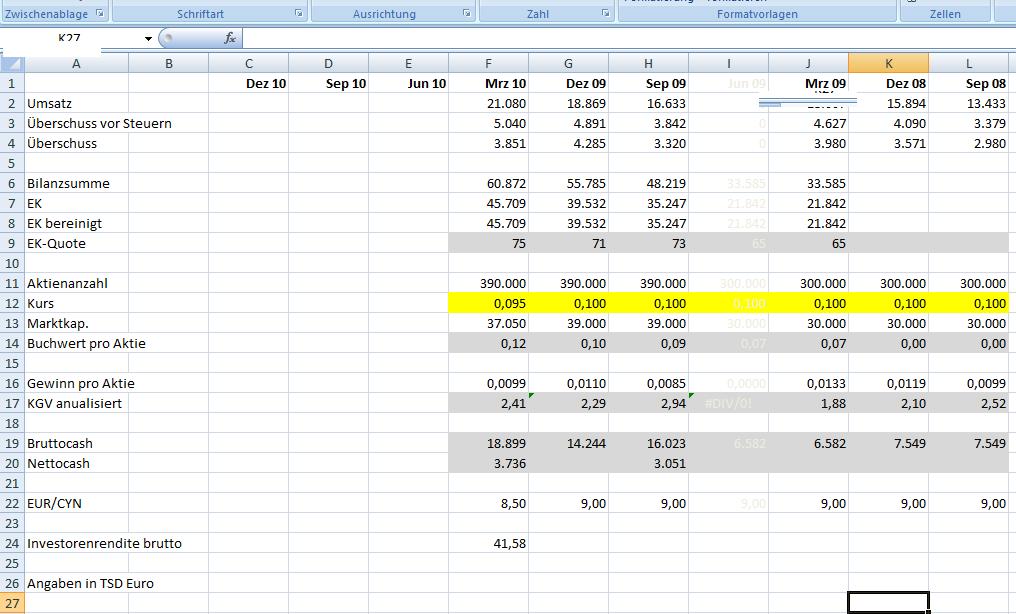Screen dimensions: 1016x614
Task: Select the Investorenrendite brutto value 41,58
Action: [488, 543]
